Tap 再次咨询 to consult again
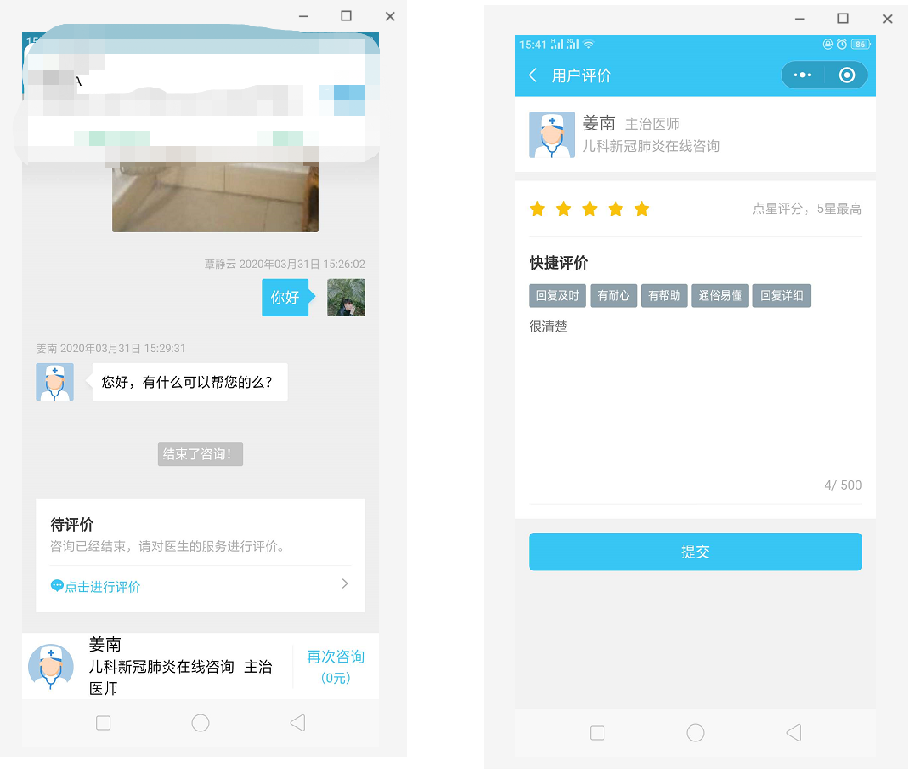Screen dimensions: 909x770 coord(335,657)
